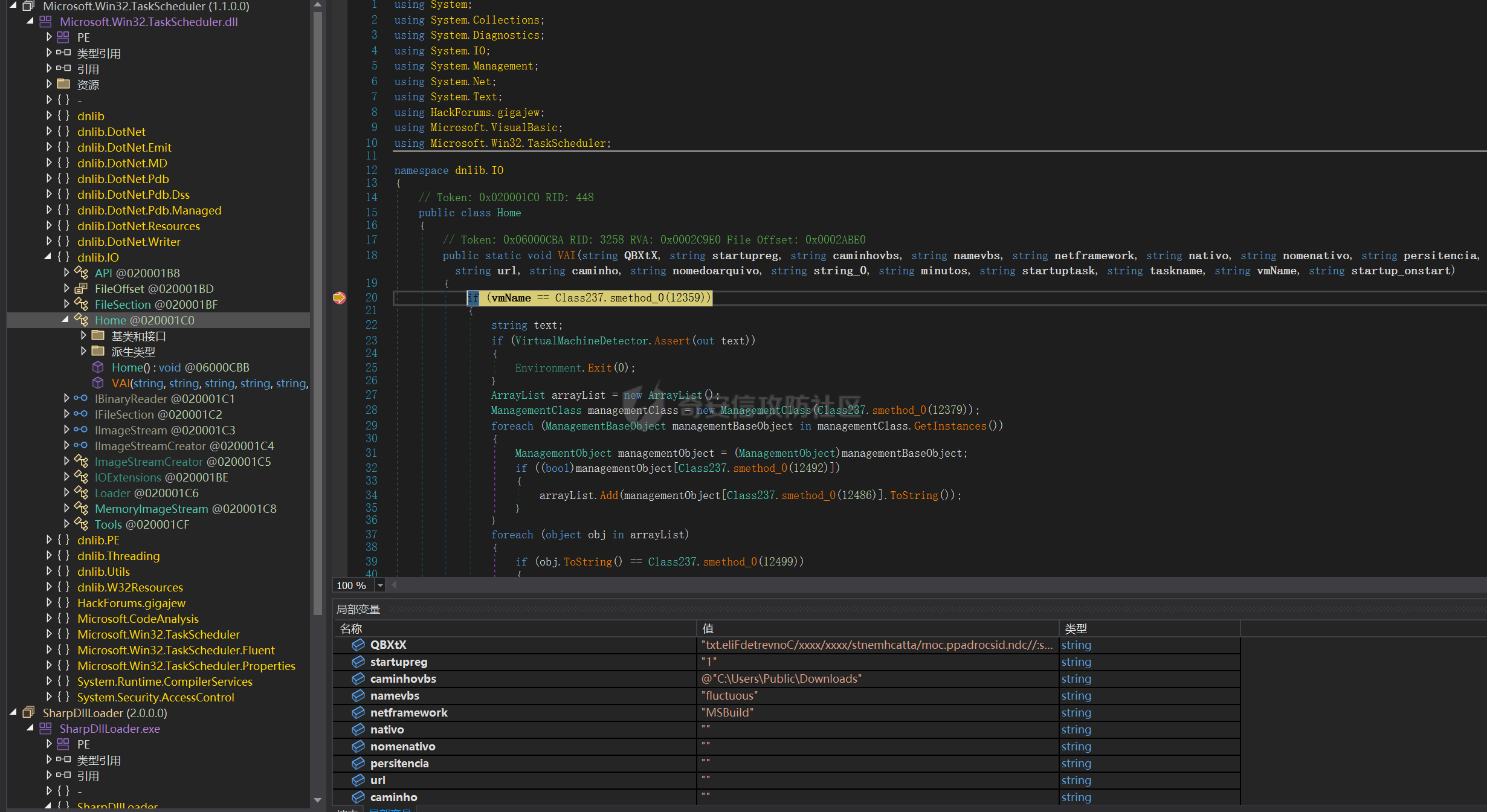Click the 资源 folder icon

click(63, 85)
